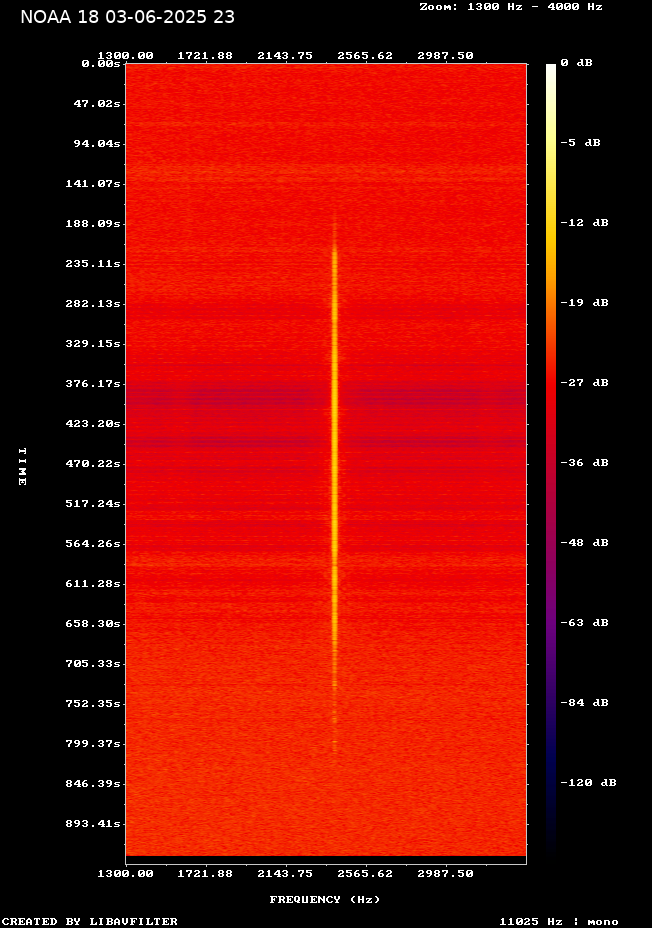Image resolution: width=652 pixels, height=928 pixels.
Task: Click the time label '423.20s'
Action: [93, 424]
